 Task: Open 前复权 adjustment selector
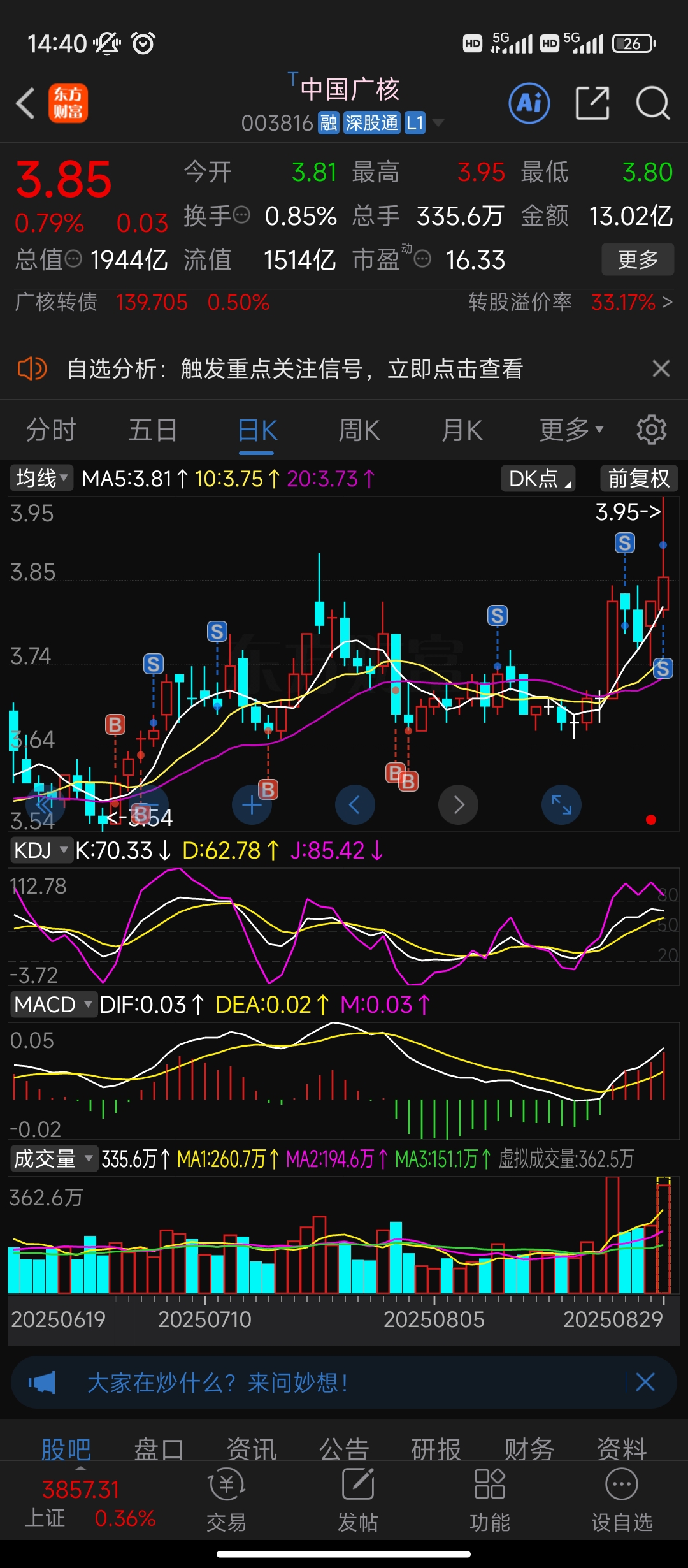click(639, 479)
